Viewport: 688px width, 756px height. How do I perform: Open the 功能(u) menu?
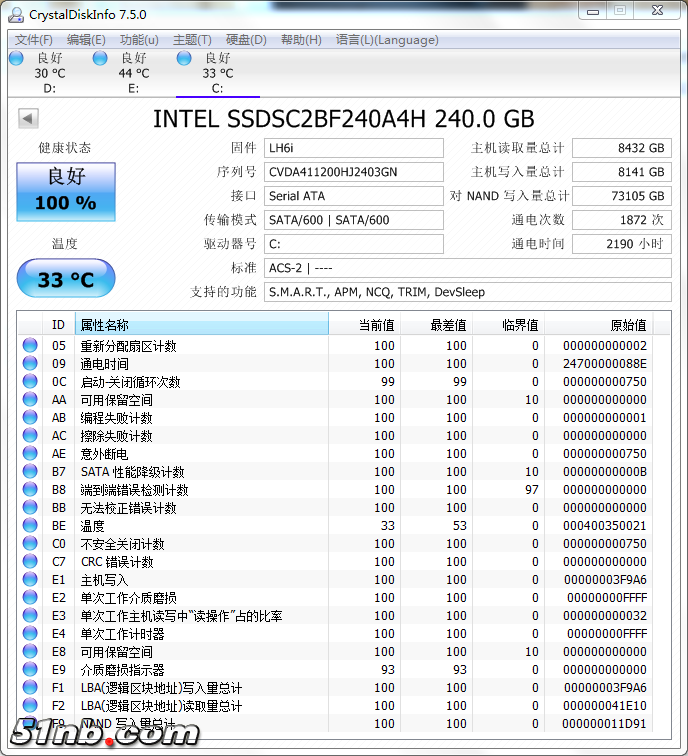click(139, 40)
